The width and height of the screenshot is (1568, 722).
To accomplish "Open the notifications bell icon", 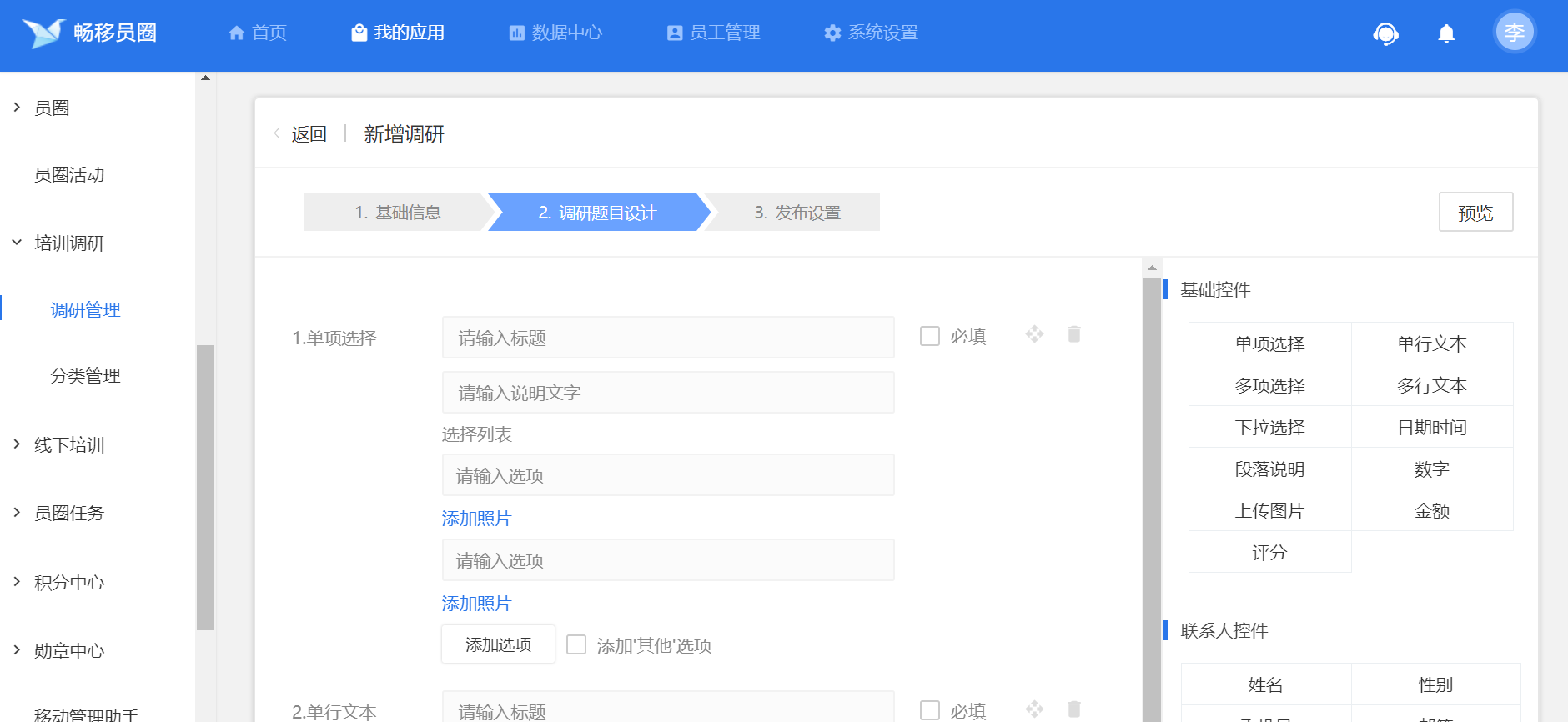I will tap(1446, 33).
